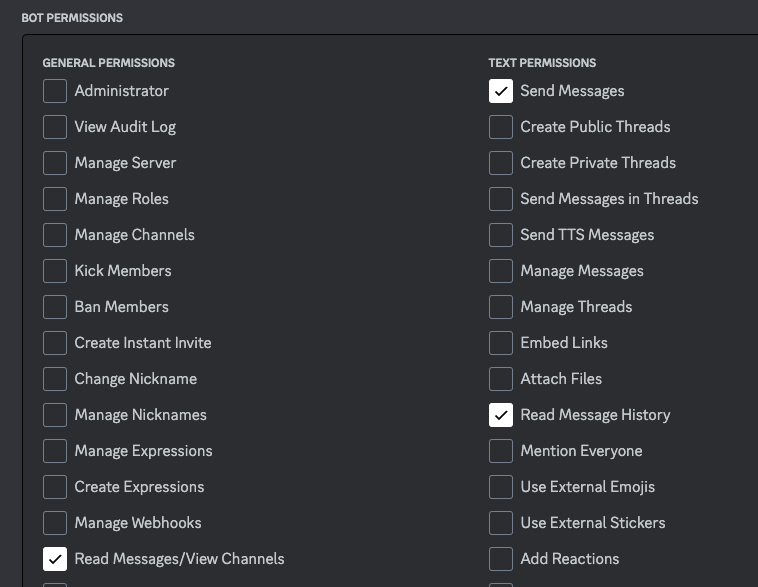Enable the Manage Roles checkbox
This screenshot has height=587, width=758.
point(55,199)
